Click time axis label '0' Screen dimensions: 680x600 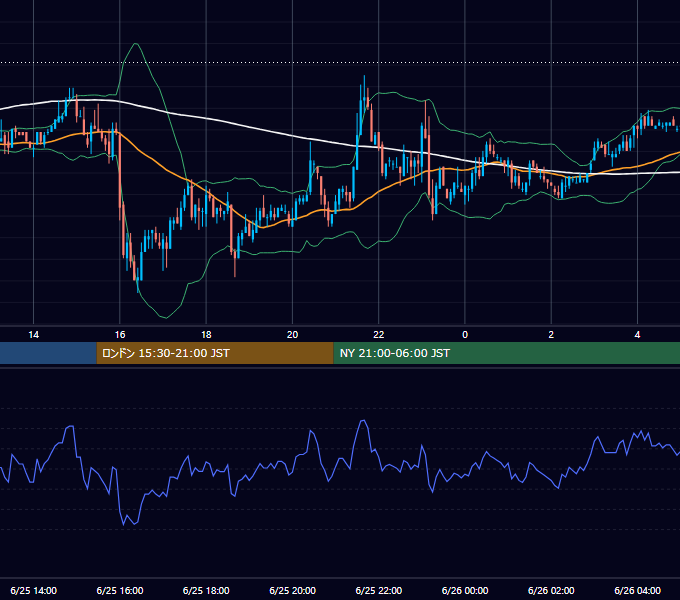point(465,334)
